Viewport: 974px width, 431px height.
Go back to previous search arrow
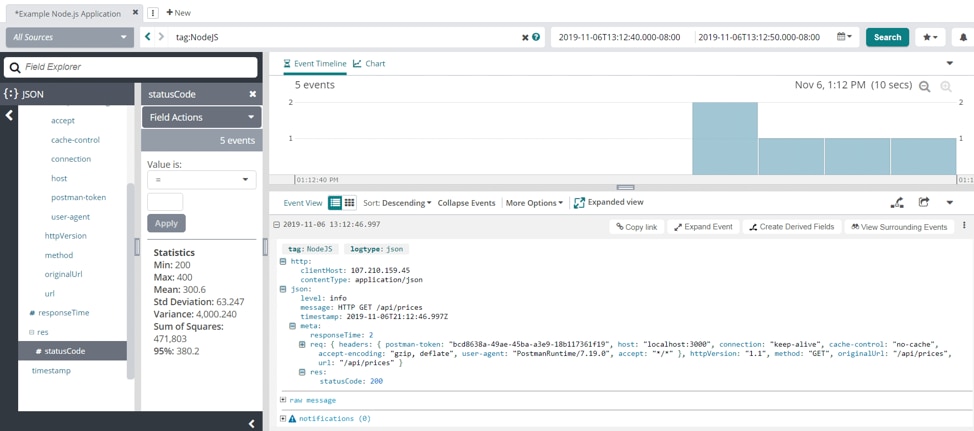(x=148, y=37)
